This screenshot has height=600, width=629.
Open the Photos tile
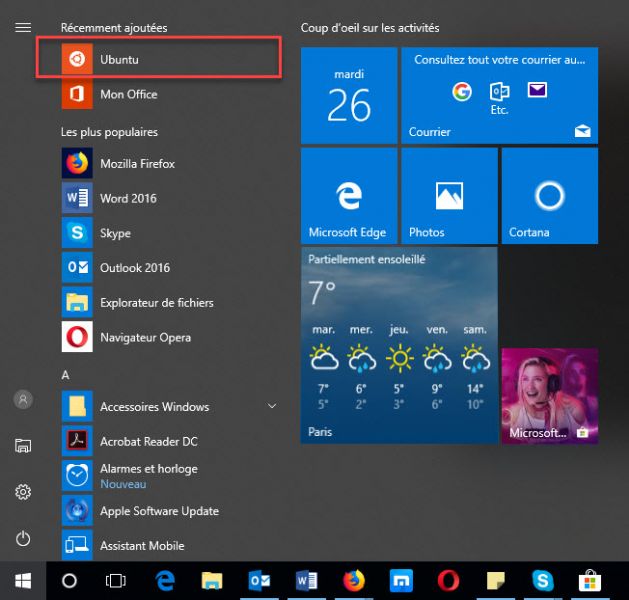[x=449, y=196]
